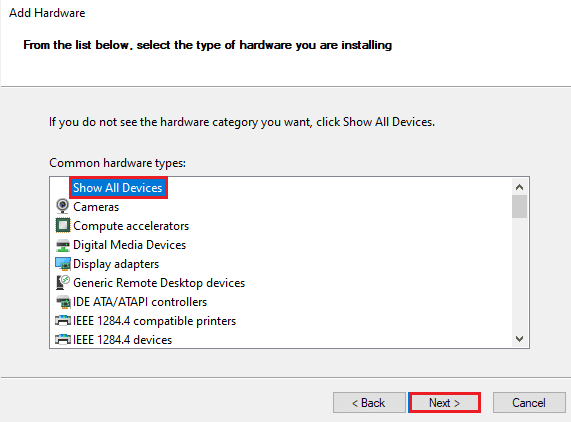571x422 pixels.
Task: Choose Compute accelerators from the list
Action: [131, 226]
